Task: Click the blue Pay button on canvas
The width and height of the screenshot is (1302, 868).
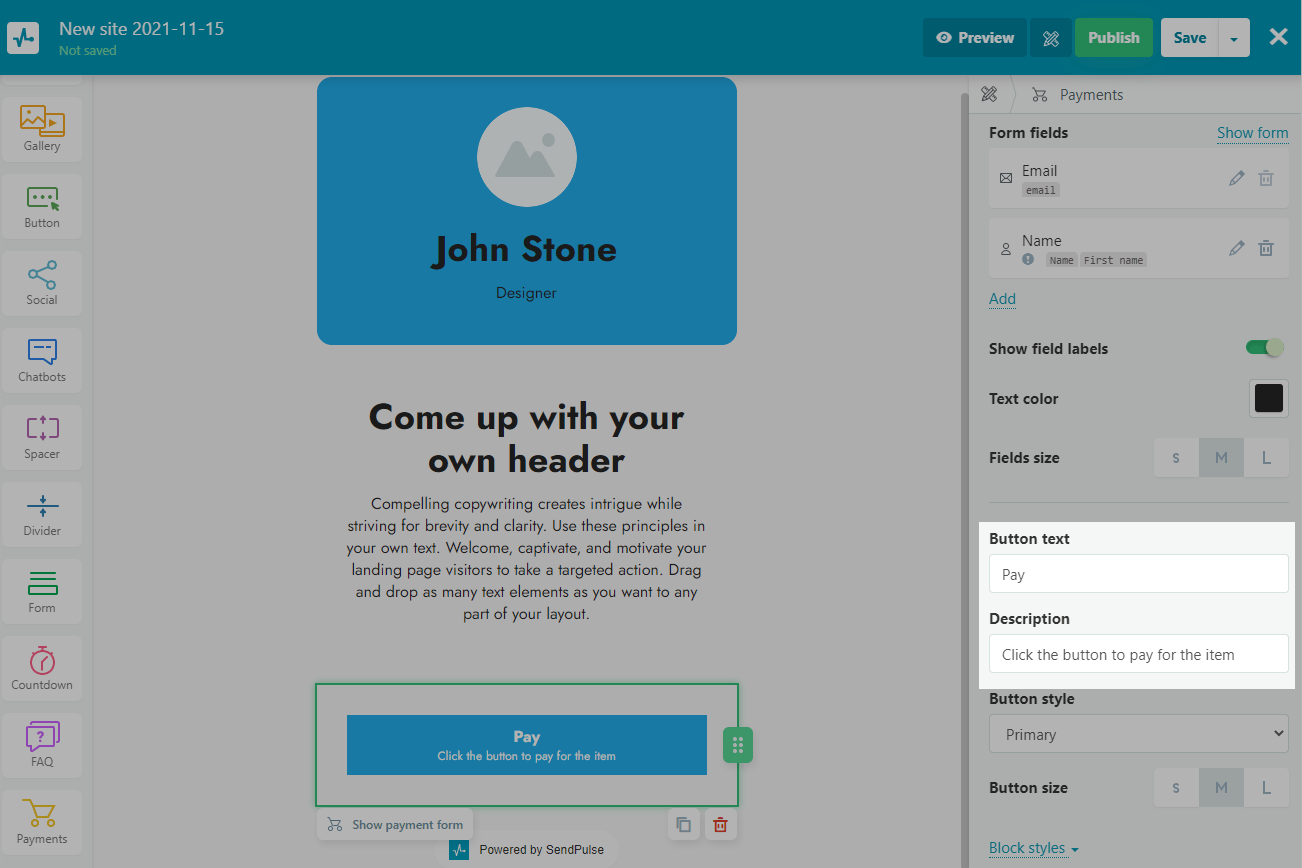Action: pos(527,745)
